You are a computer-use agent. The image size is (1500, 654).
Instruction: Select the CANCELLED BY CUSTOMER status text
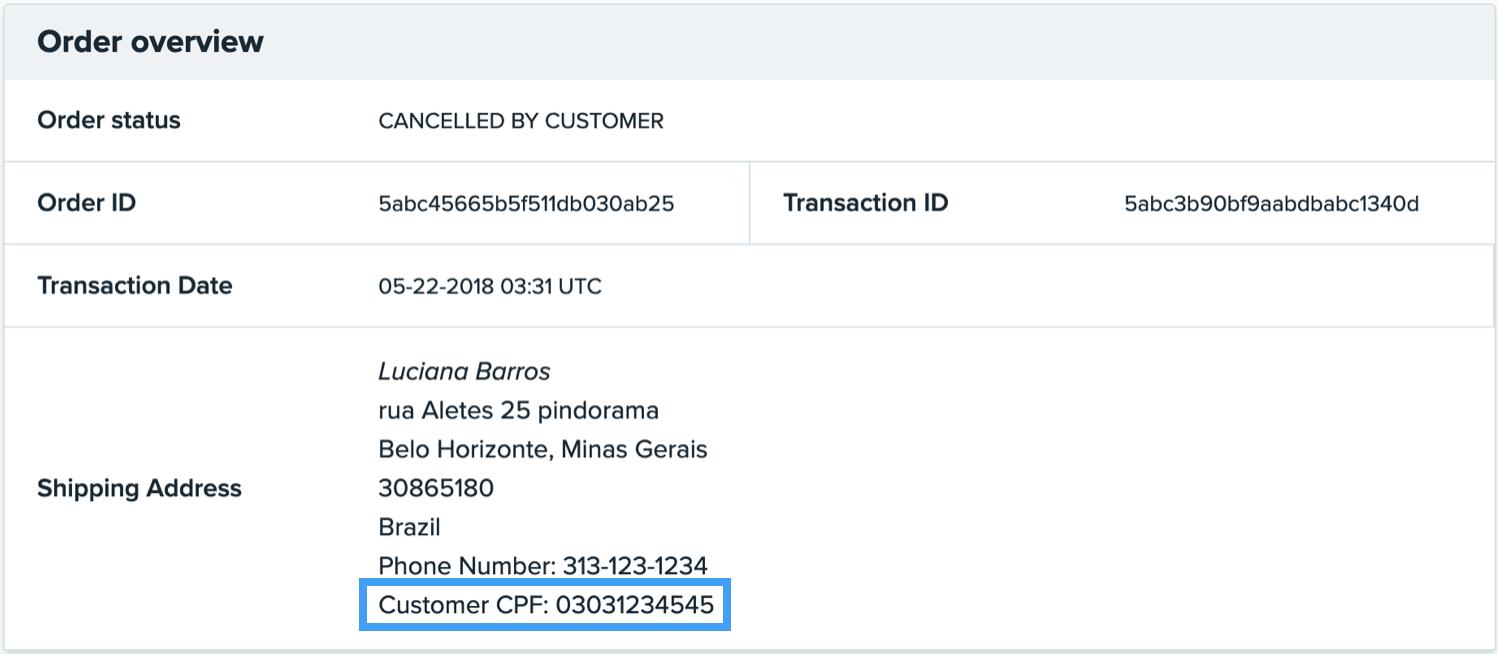520,121
